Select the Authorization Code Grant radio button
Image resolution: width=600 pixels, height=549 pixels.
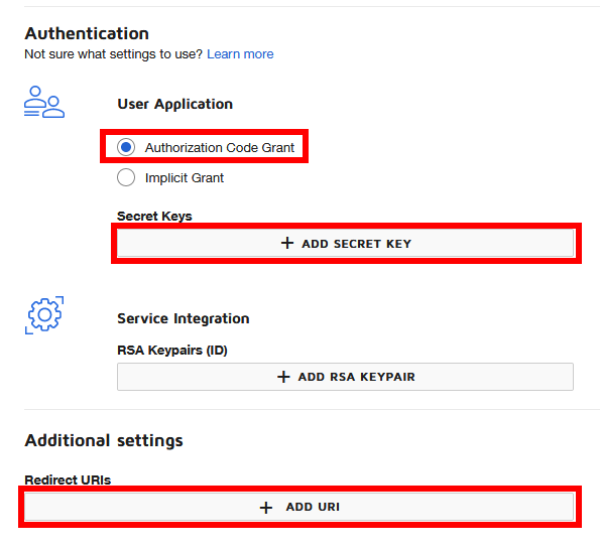(126, 147)
